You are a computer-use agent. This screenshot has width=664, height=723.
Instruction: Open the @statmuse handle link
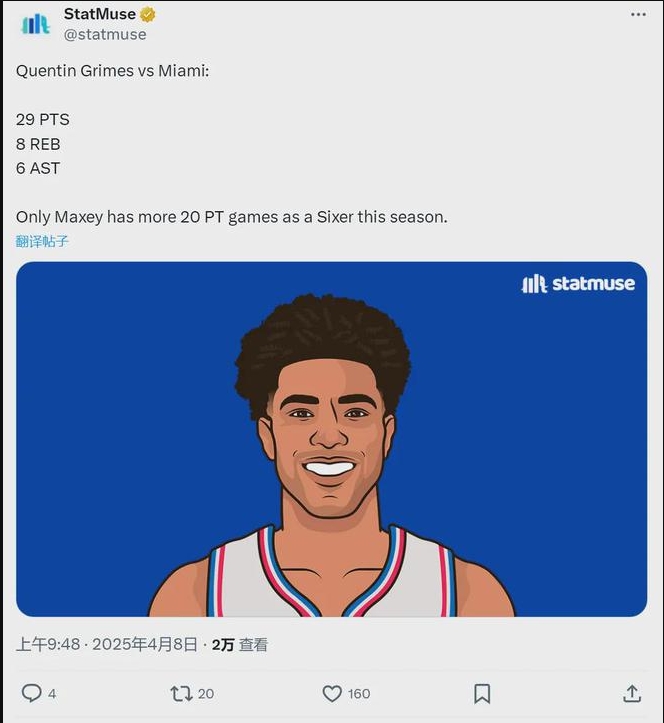pos(105,35)
